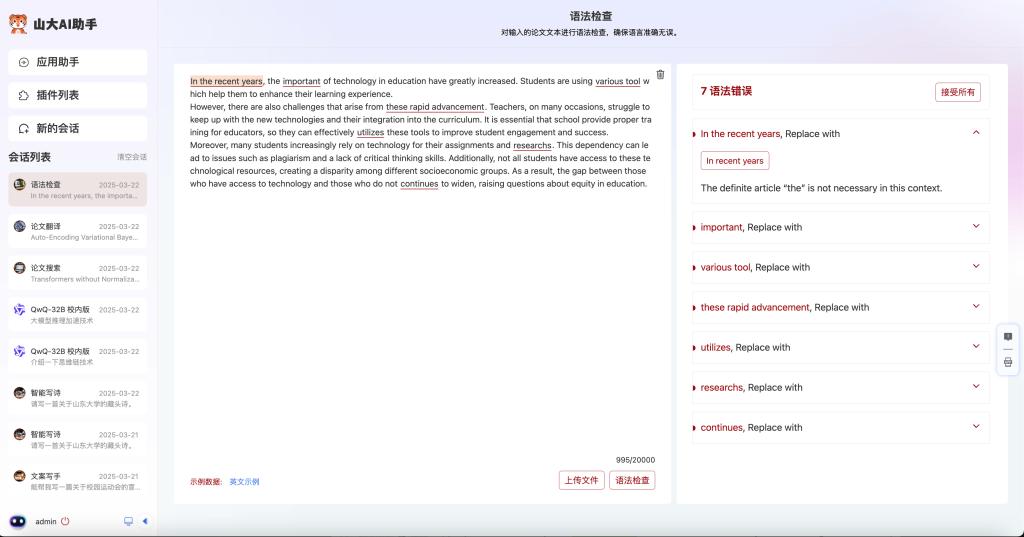Click the 新的会话 headset icon
Viewport: 1024px width, 537px height.
point(24,129)
